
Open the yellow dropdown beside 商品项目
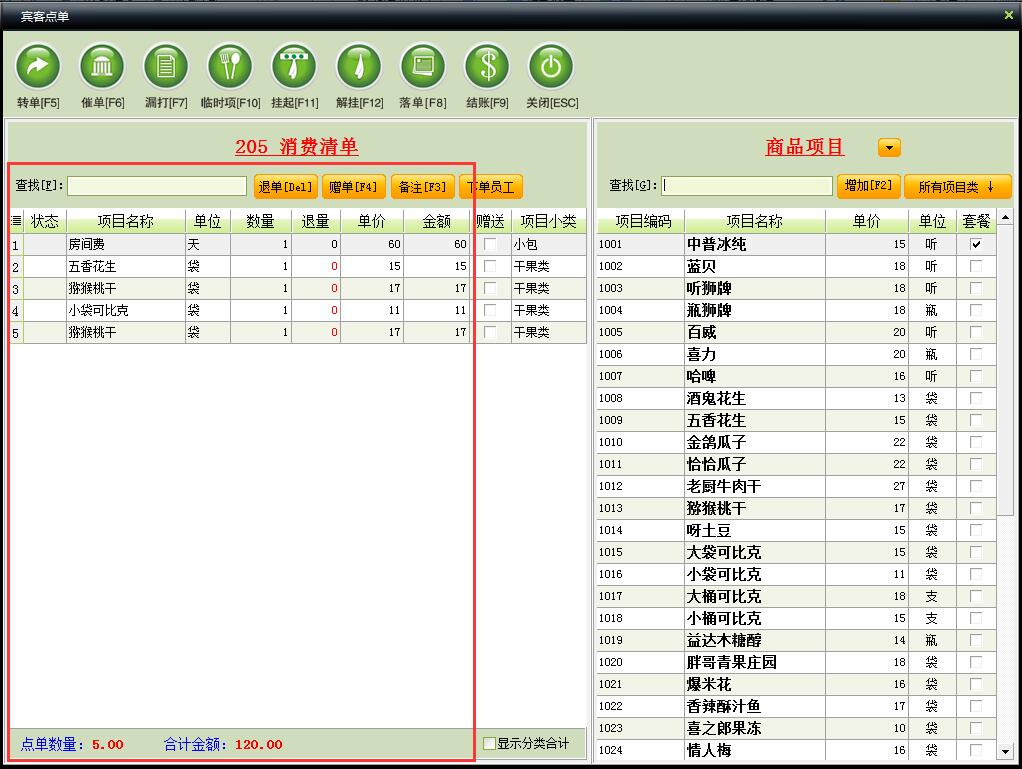(889, 147)
